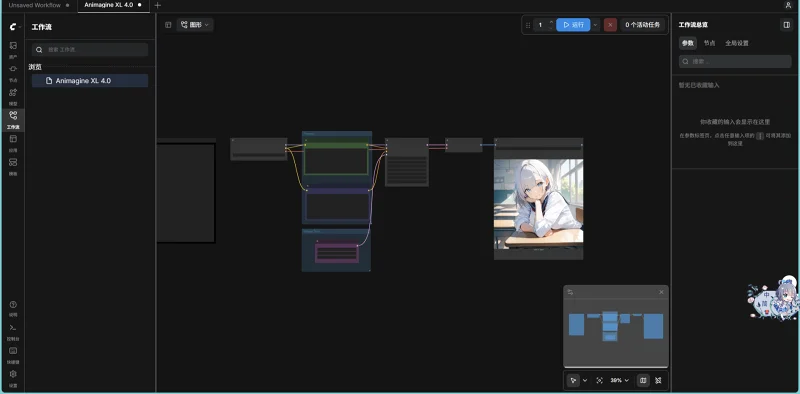Open the 0 个活动任务 active tasks button

tap(643, 24)
